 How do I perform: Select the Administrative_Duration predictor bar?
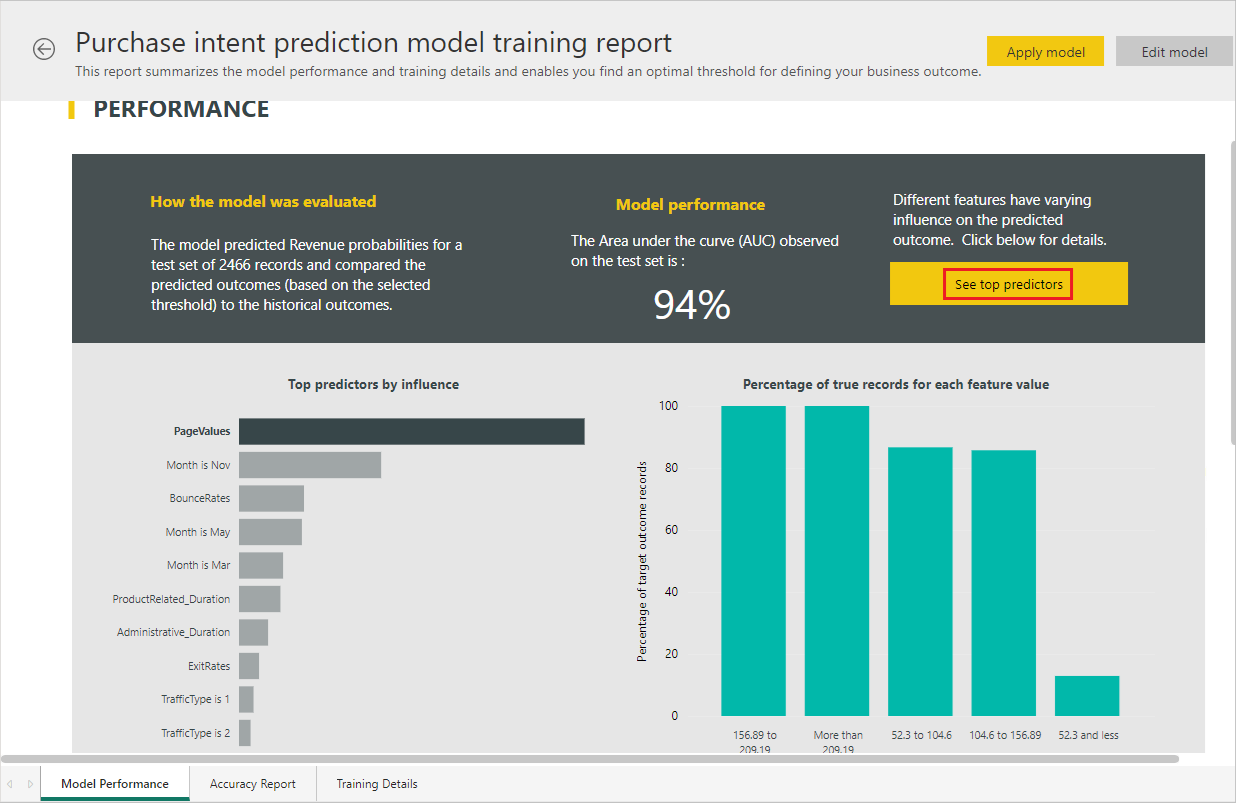pos(253,632)
